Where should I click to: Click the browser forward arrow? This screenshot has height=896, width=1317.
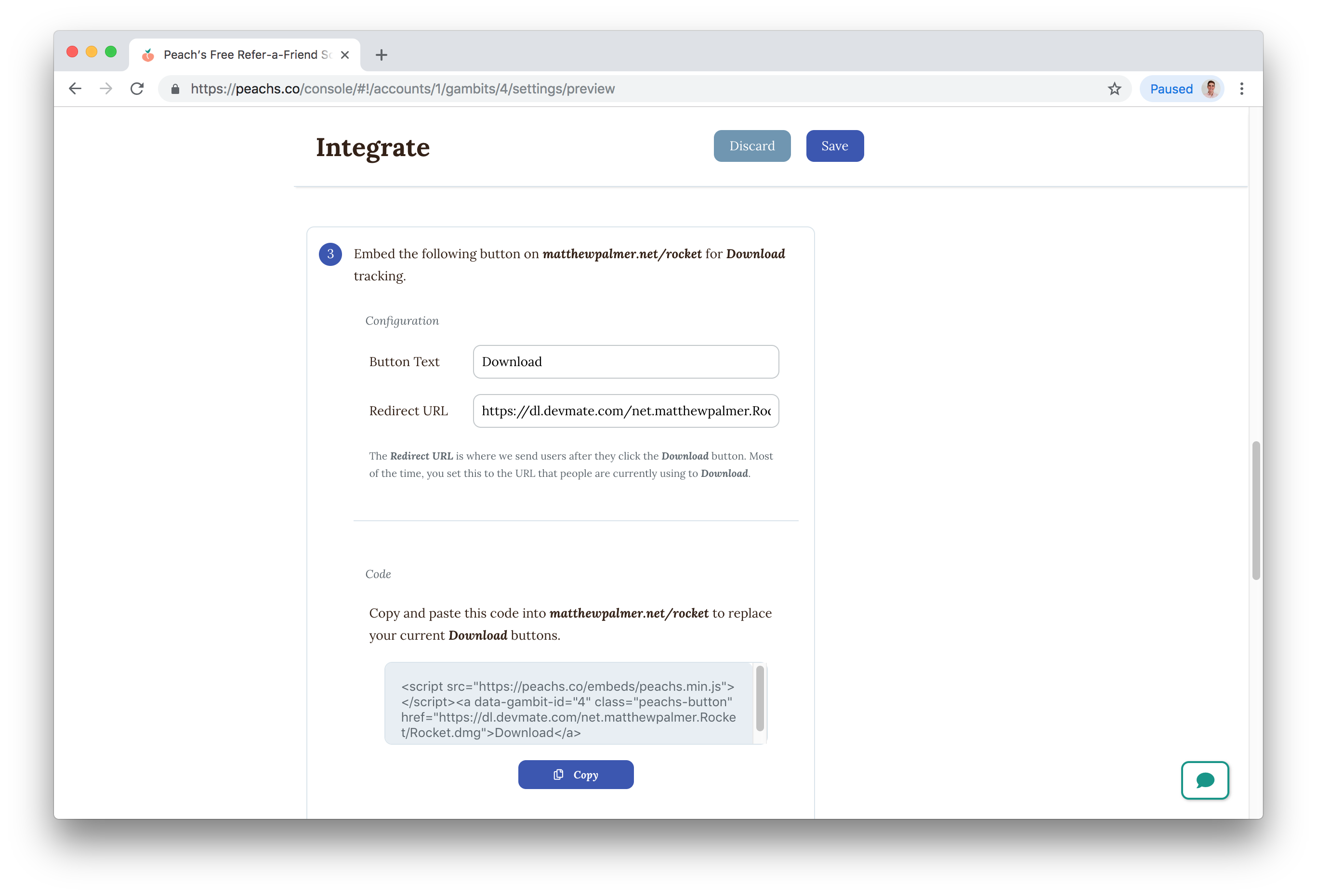[106, 89]
